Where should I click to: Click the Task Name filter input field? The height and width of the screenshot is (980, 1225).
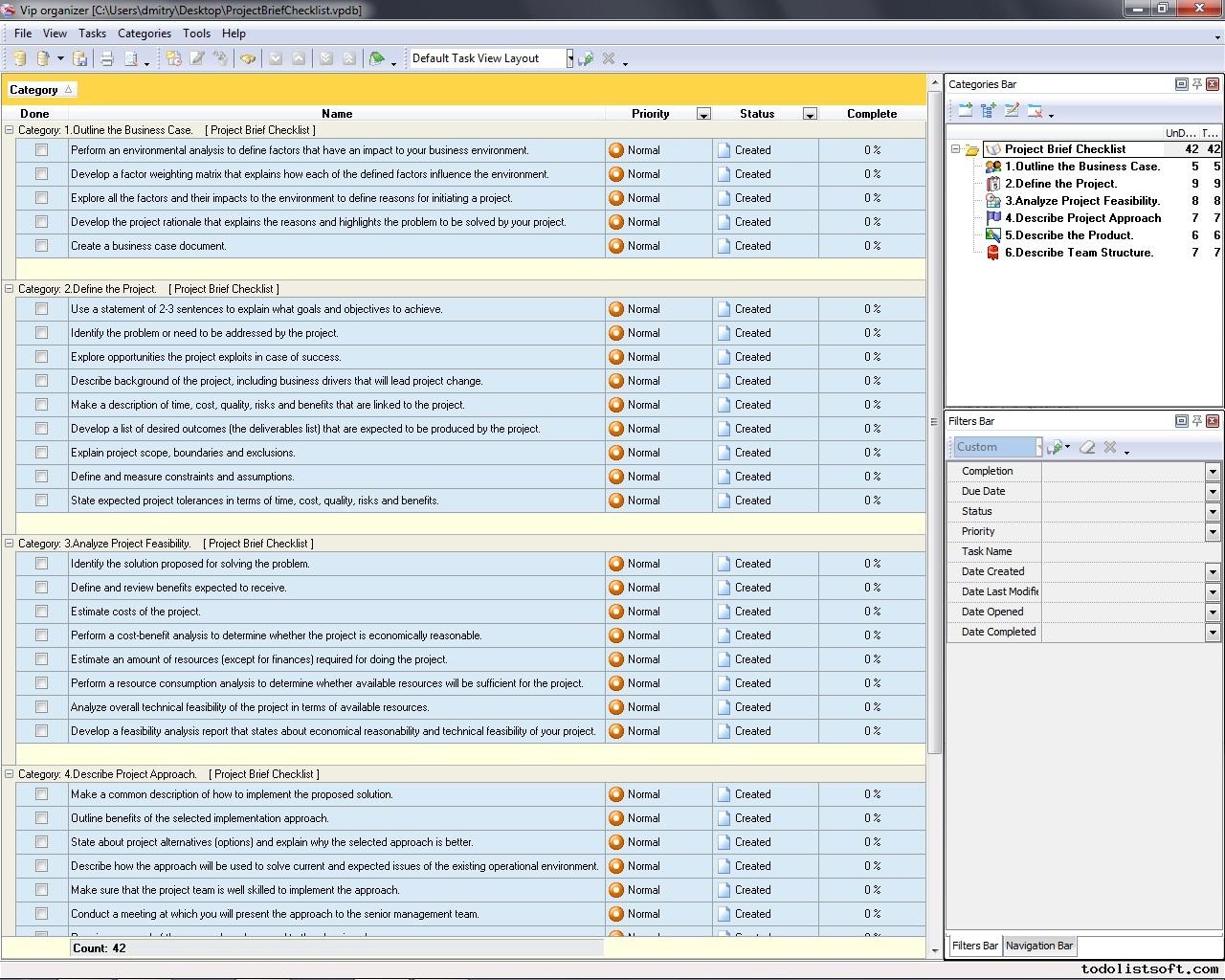1129,552
